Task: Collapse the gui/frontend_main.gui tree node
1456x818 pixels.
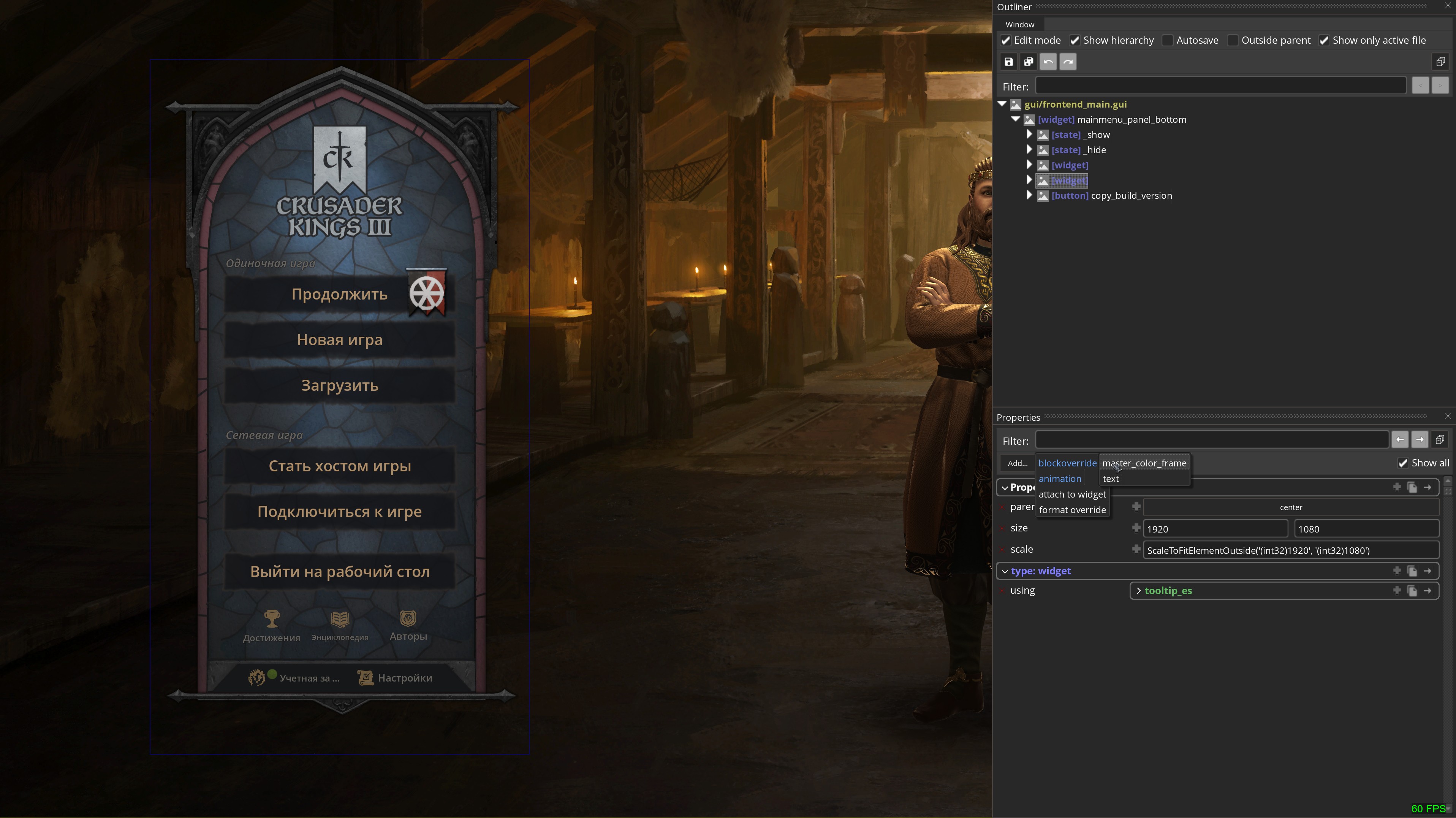Action: pos(1002,104)
